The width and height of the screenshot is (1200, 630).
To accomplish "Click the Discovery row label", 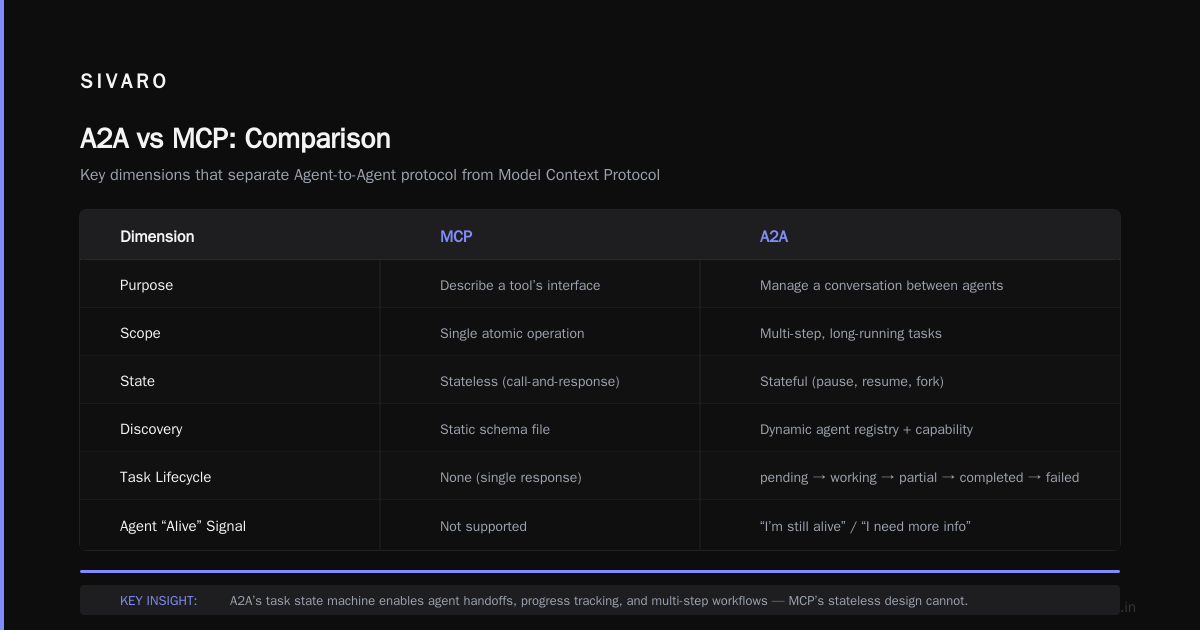I will point(151,429).
